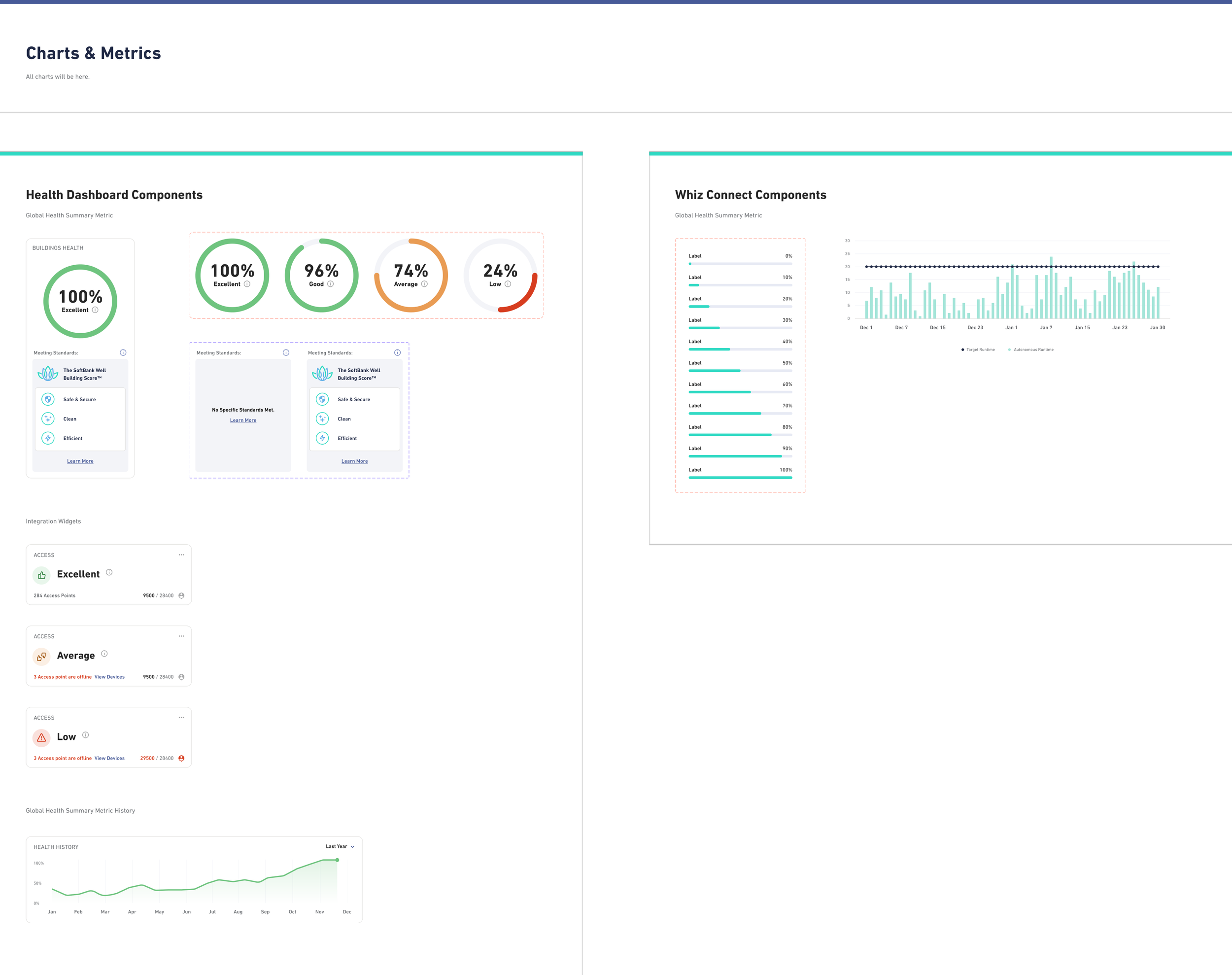Click Meeting Standards info icon in Buildings Health card
This screenshot has width=1232, height=975.
click(123, 353)
